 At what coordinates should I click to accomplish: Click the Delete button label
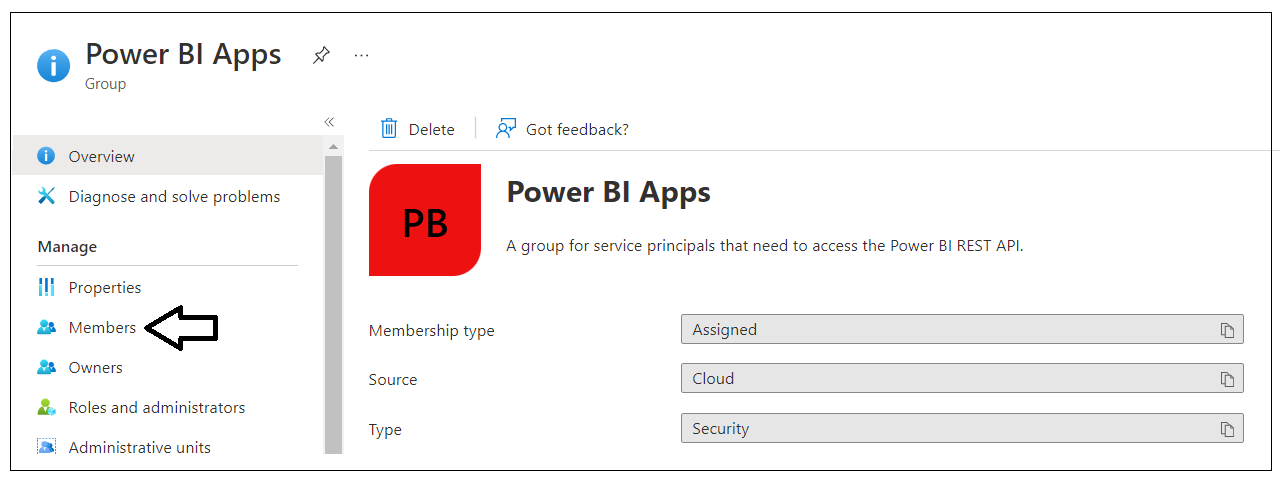click(x=431, y=129)
